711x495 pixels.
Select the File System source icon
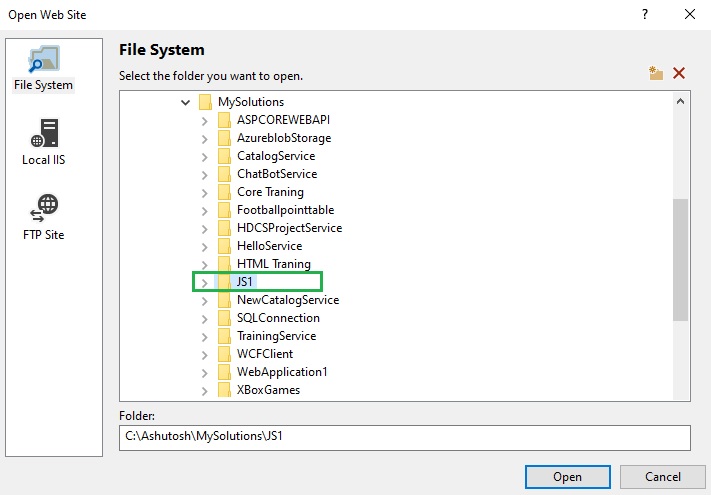[44, 59]
